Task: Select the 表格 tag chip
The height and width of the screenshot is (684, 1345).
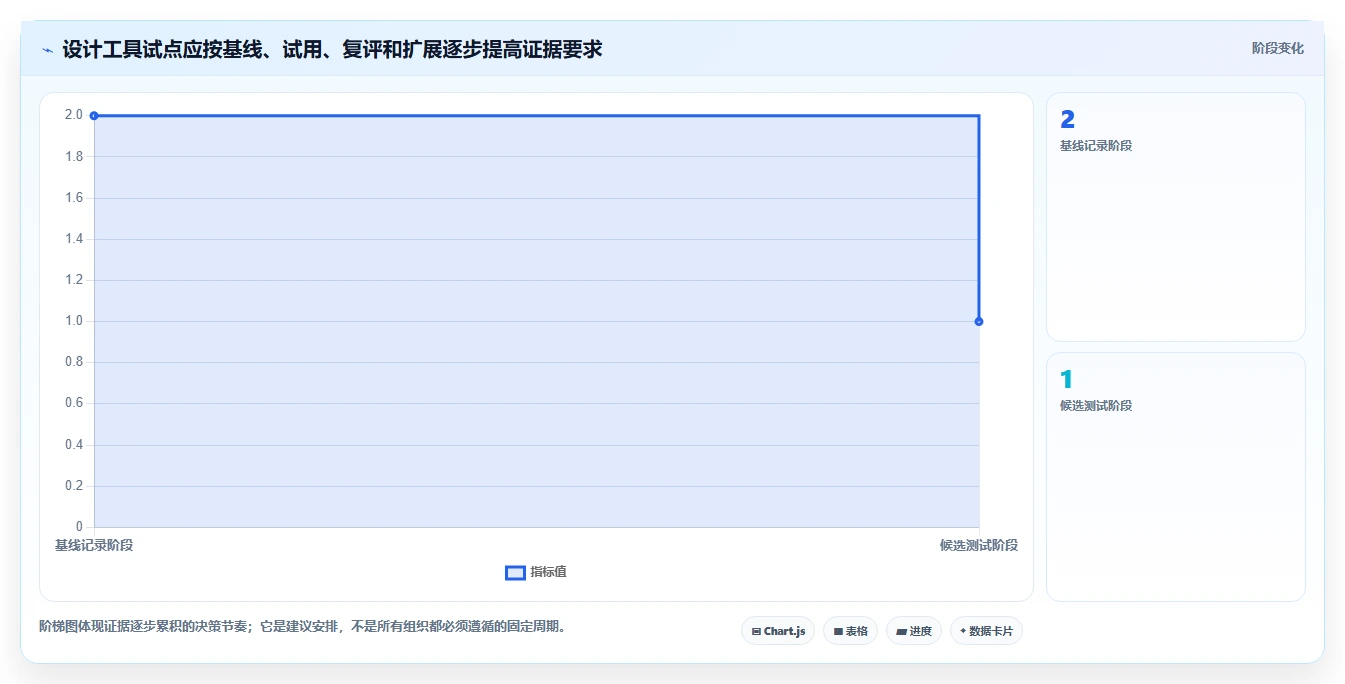Action: (850, 631)
